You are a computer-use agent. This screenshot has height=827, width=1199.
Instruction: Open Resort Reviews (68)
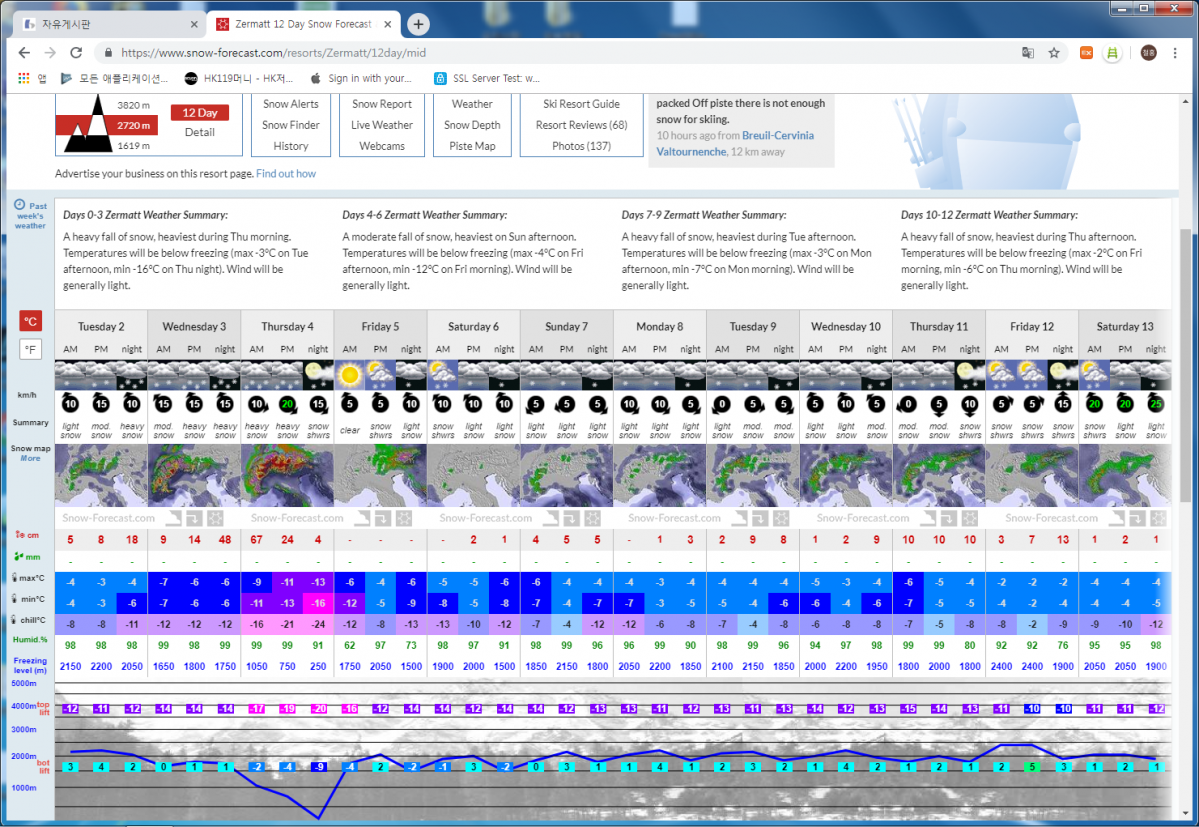[581, 125]
